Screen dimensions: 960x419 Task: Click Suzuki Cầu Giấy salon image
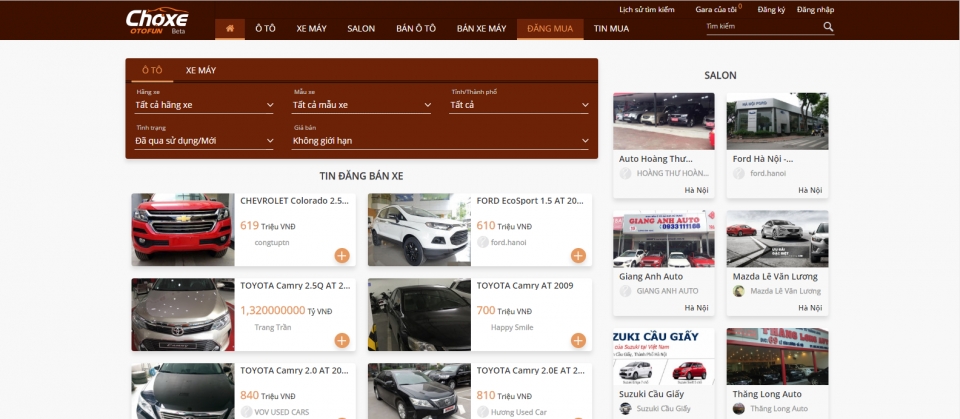coord(664,357)
